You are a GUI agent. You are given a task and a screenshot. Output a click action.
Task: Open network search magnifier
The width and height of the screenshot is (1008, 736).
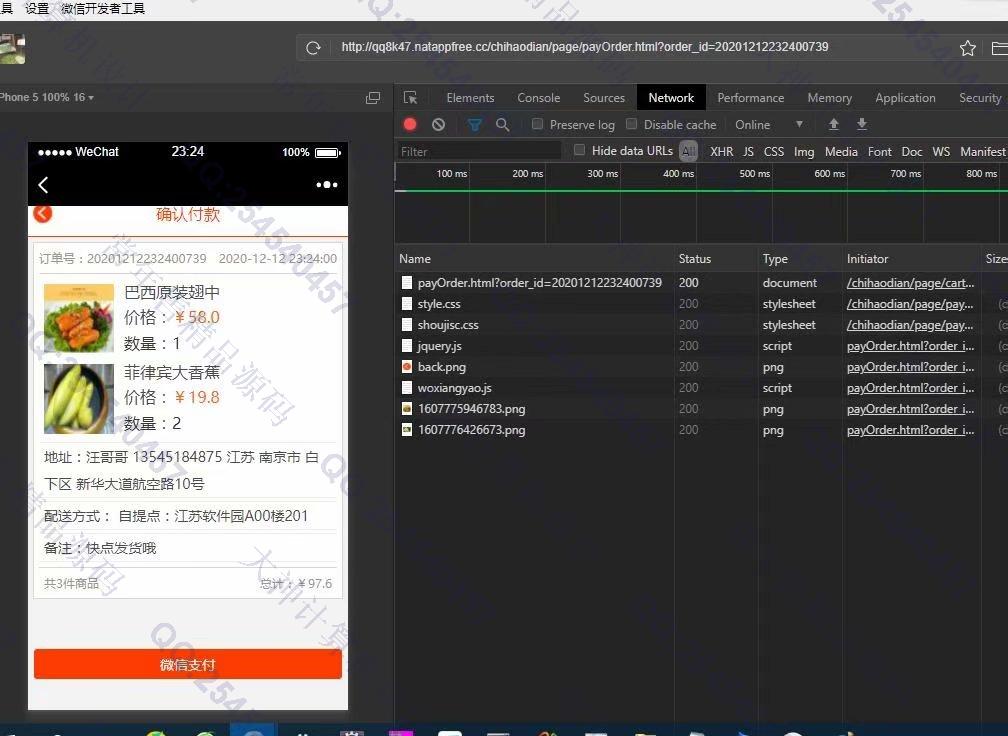tap(503, 125)
